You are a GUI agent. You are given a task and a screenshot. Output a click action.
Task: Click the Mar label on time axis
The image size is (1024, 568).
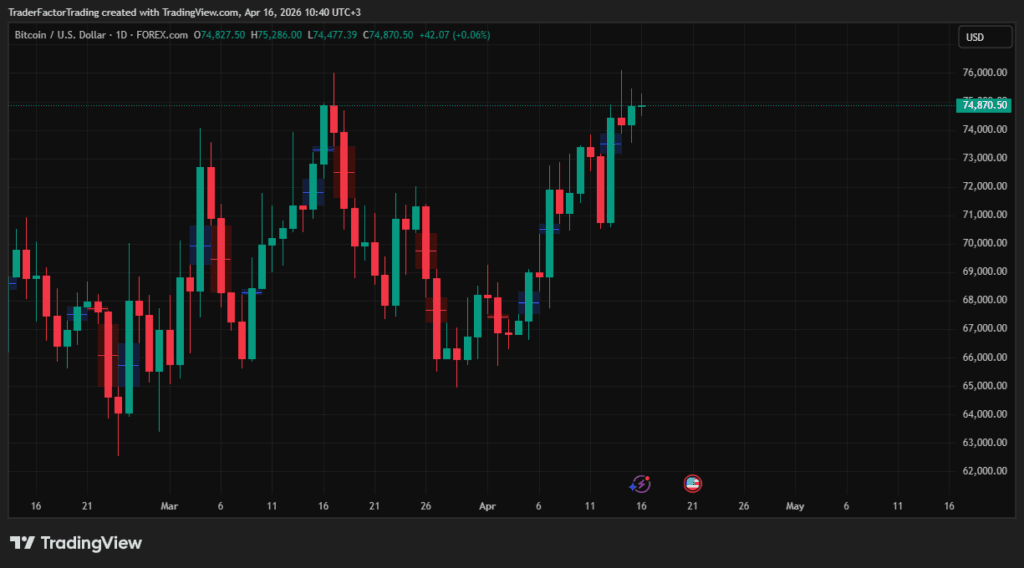tap(168, 507)
